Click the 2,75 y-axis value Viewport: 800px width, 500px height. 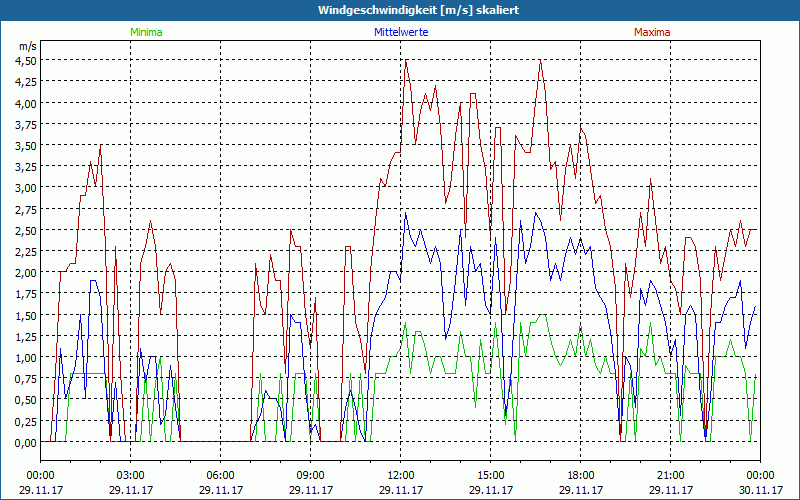tap(26, 209)
